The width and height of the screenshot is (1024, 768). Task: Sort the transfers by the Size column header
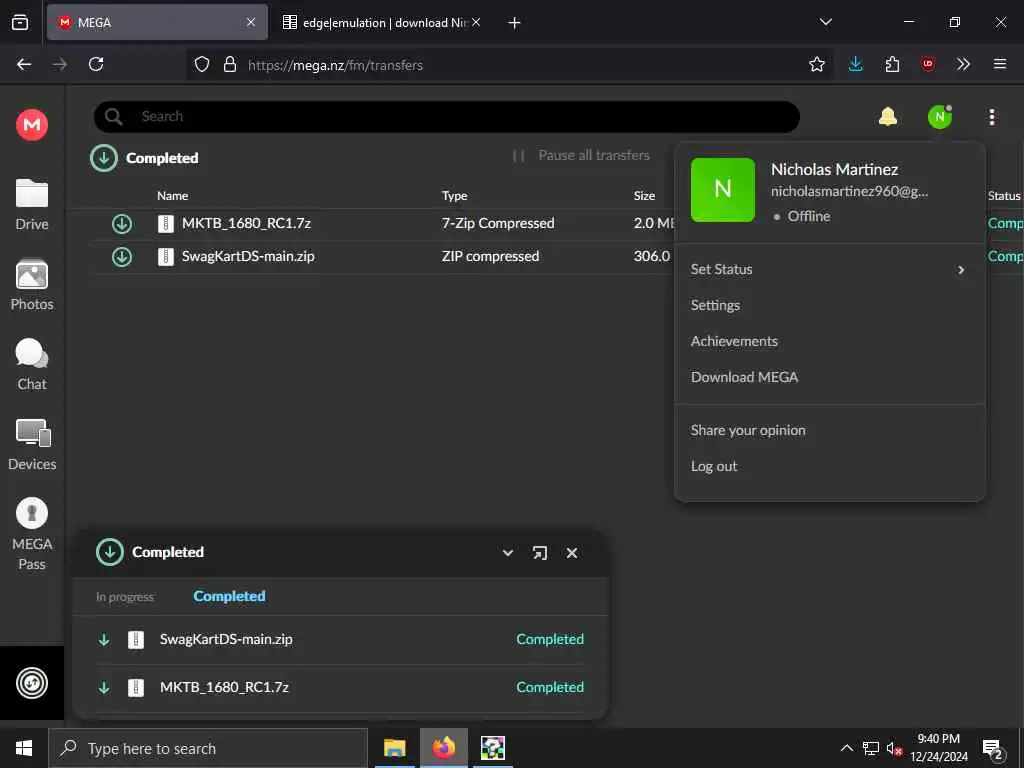click(x=644, y=195)
